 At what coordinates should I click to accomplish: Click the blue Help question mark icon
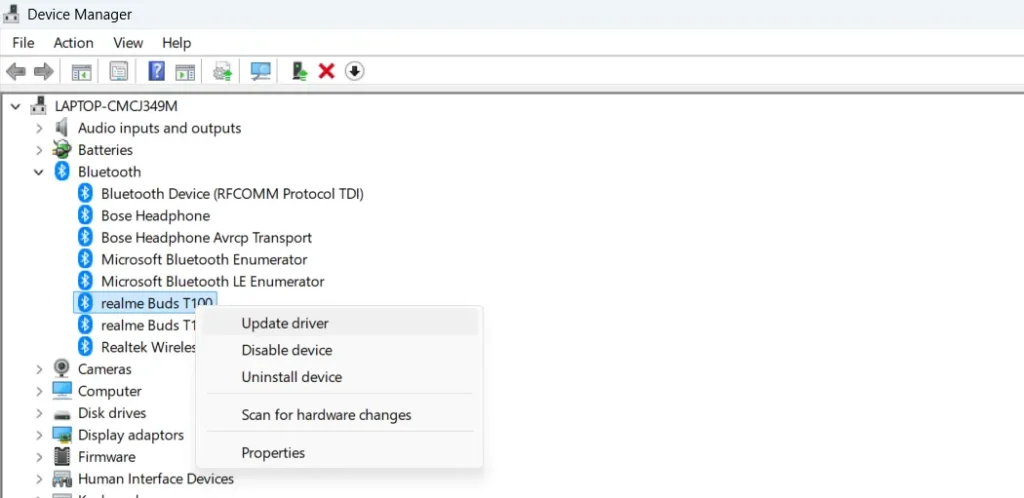[x=157, y=71]
